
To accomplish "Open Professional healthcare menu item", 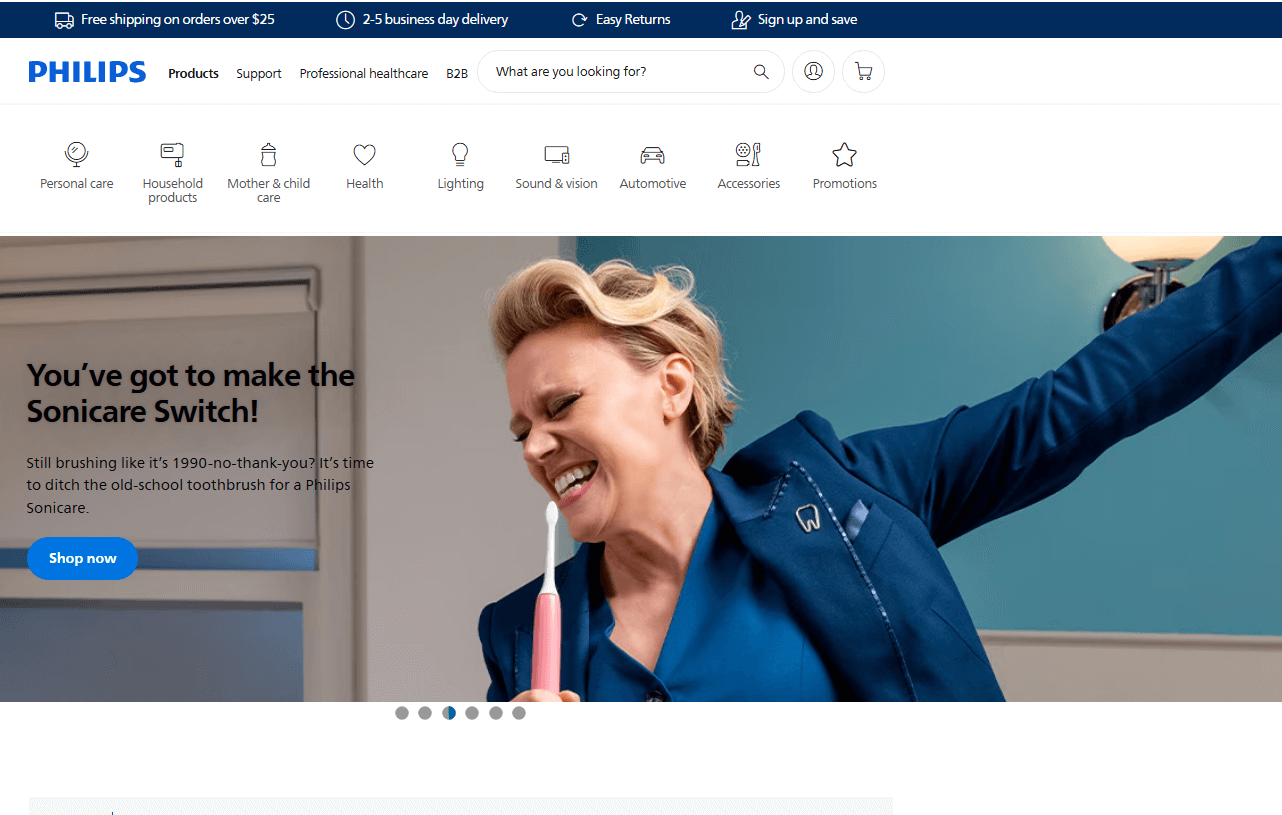I will coord(364,73).
